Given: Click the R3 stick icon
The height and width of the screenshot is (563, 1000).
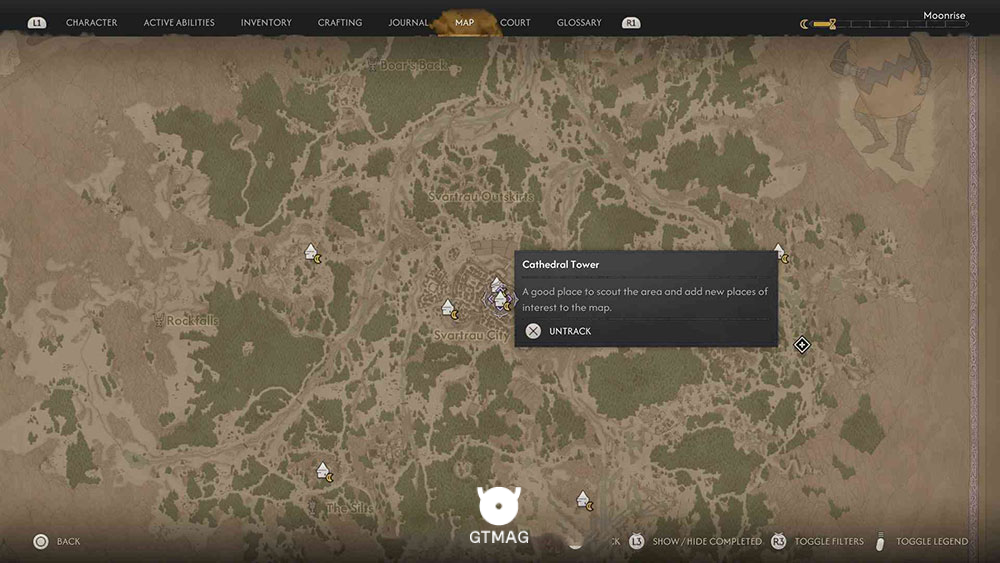Looking at the screenshot, I should pos(778,541).
